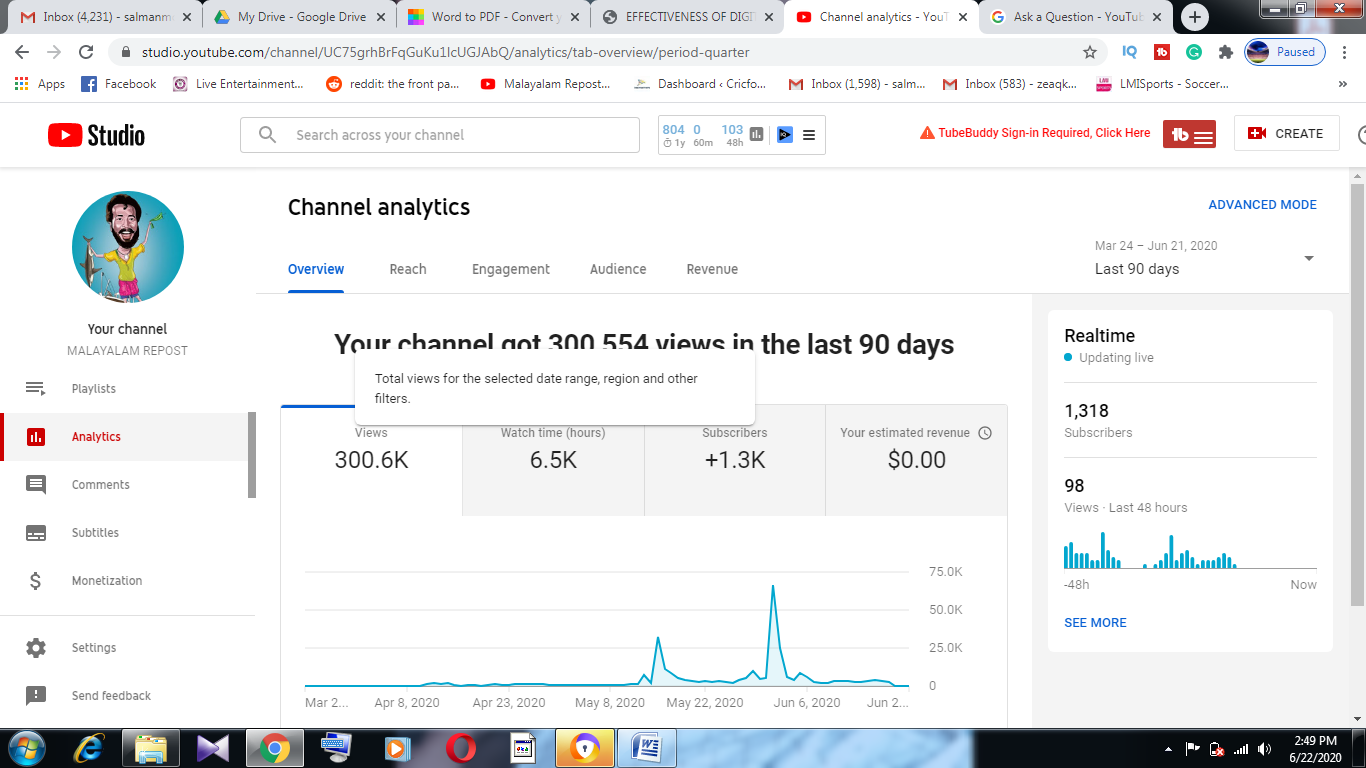Click the Paused Chrome profile button

[1284, 52]
